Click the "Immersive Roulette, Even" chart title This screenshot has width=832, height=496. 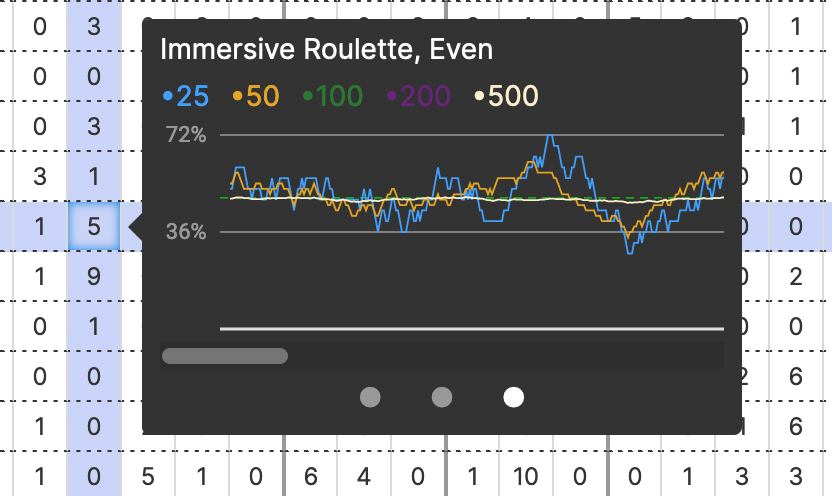pos(326,49)
